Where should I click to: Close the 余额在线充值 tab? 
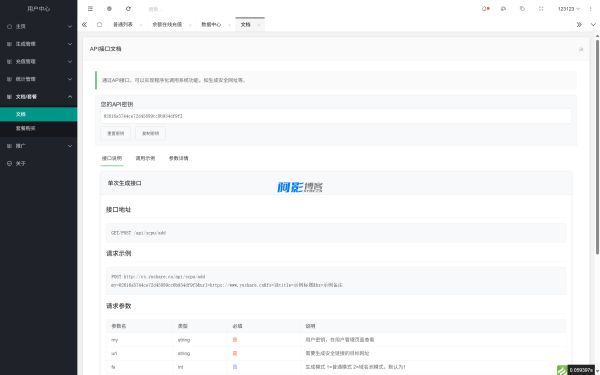pos(190,25)
